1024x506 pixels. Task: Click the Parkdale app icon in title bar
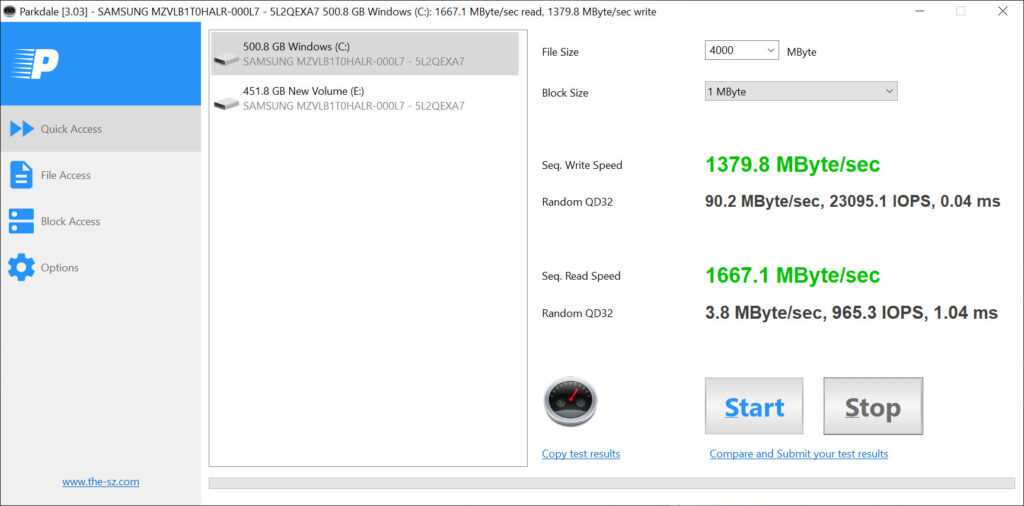pos(9,12)
